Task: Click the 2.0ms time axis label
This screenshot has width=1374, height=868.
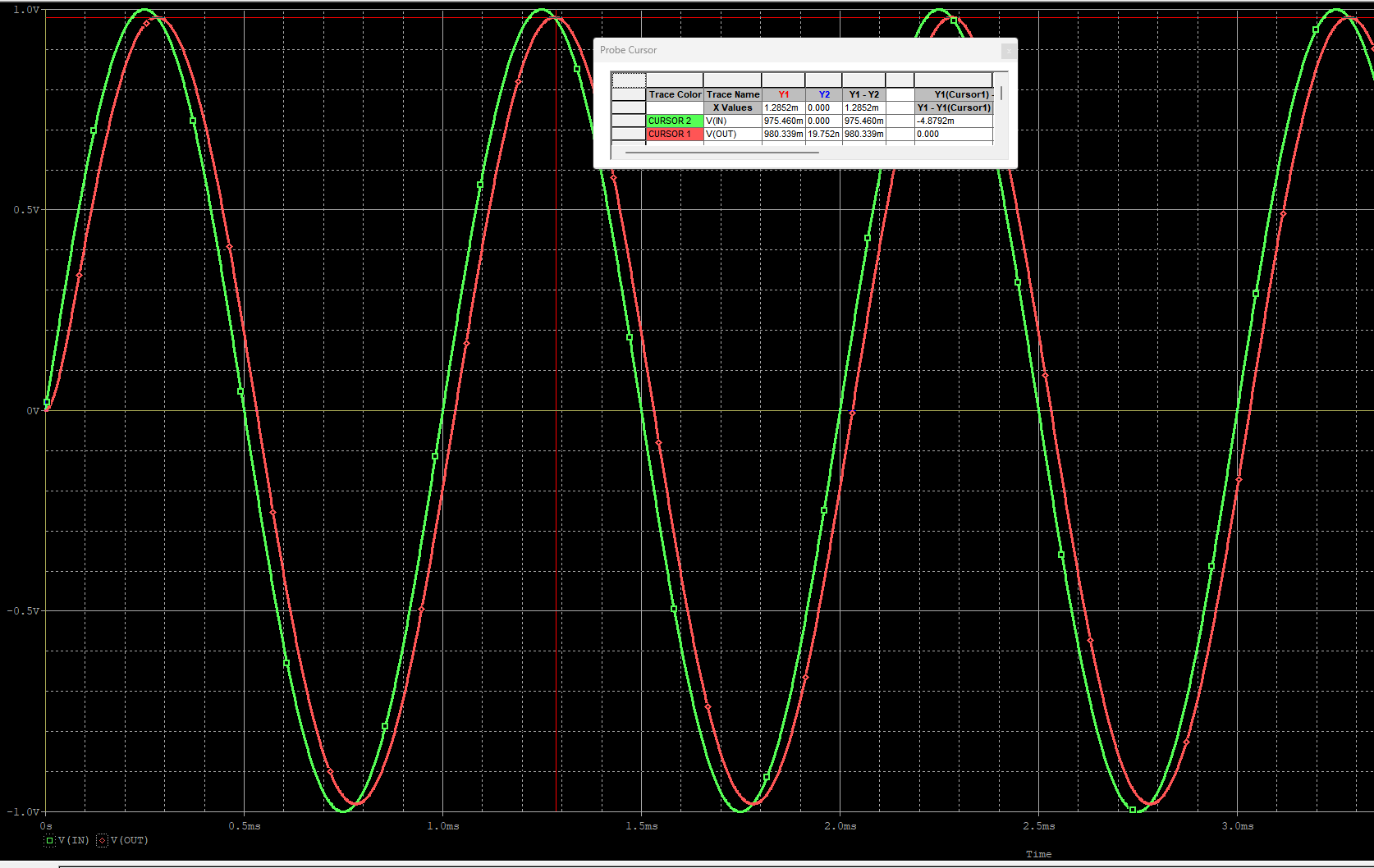Action: [840, 826]
